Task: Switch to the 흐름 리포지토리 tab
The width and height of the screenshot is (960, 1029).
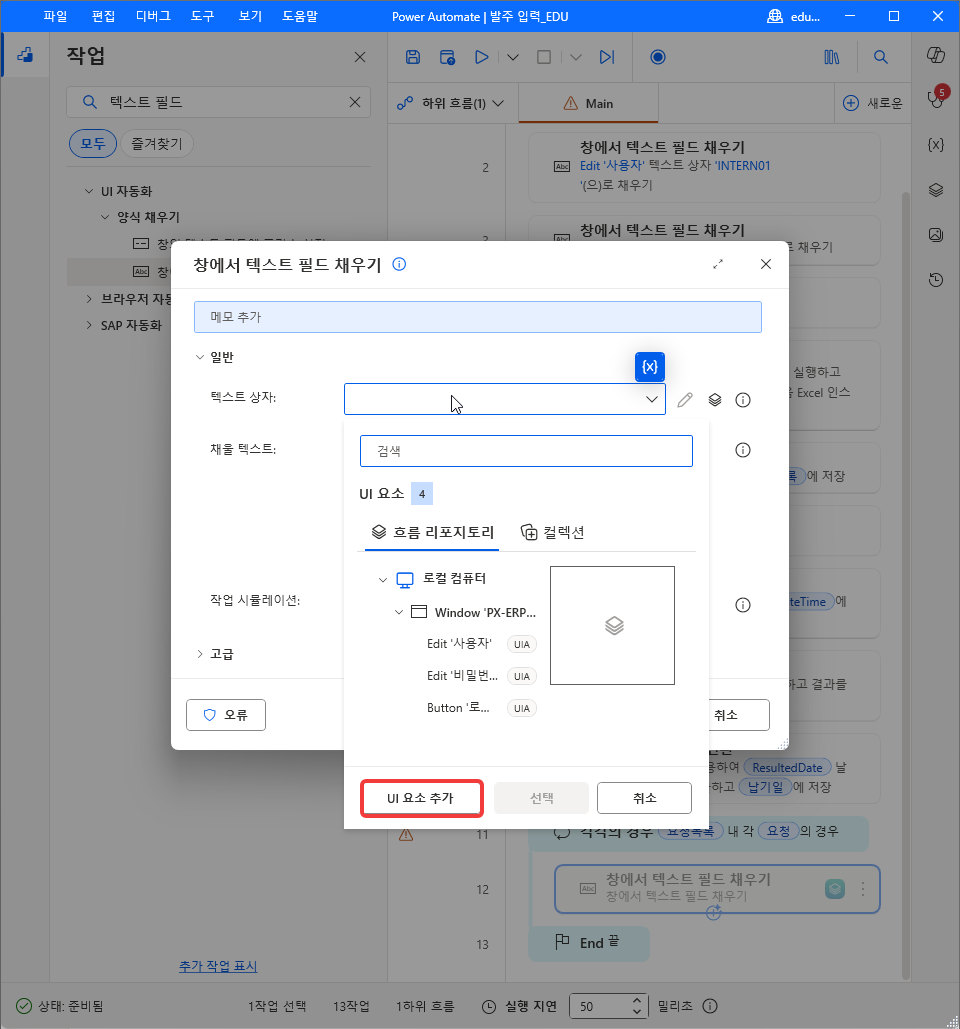Action: pos(432,532)
